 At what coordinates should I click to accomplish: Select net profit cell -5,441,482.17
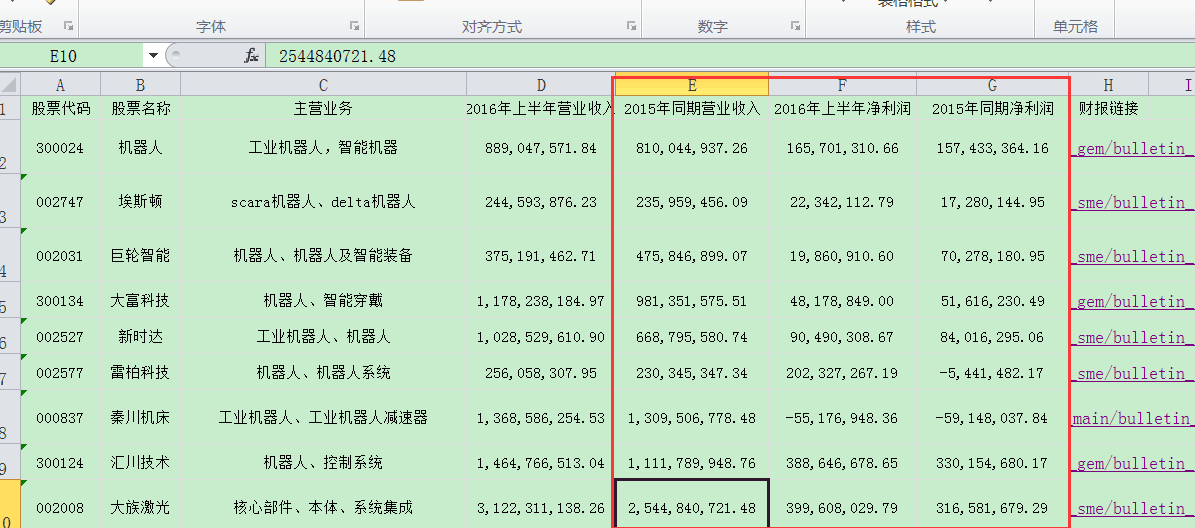pos(992,373)
